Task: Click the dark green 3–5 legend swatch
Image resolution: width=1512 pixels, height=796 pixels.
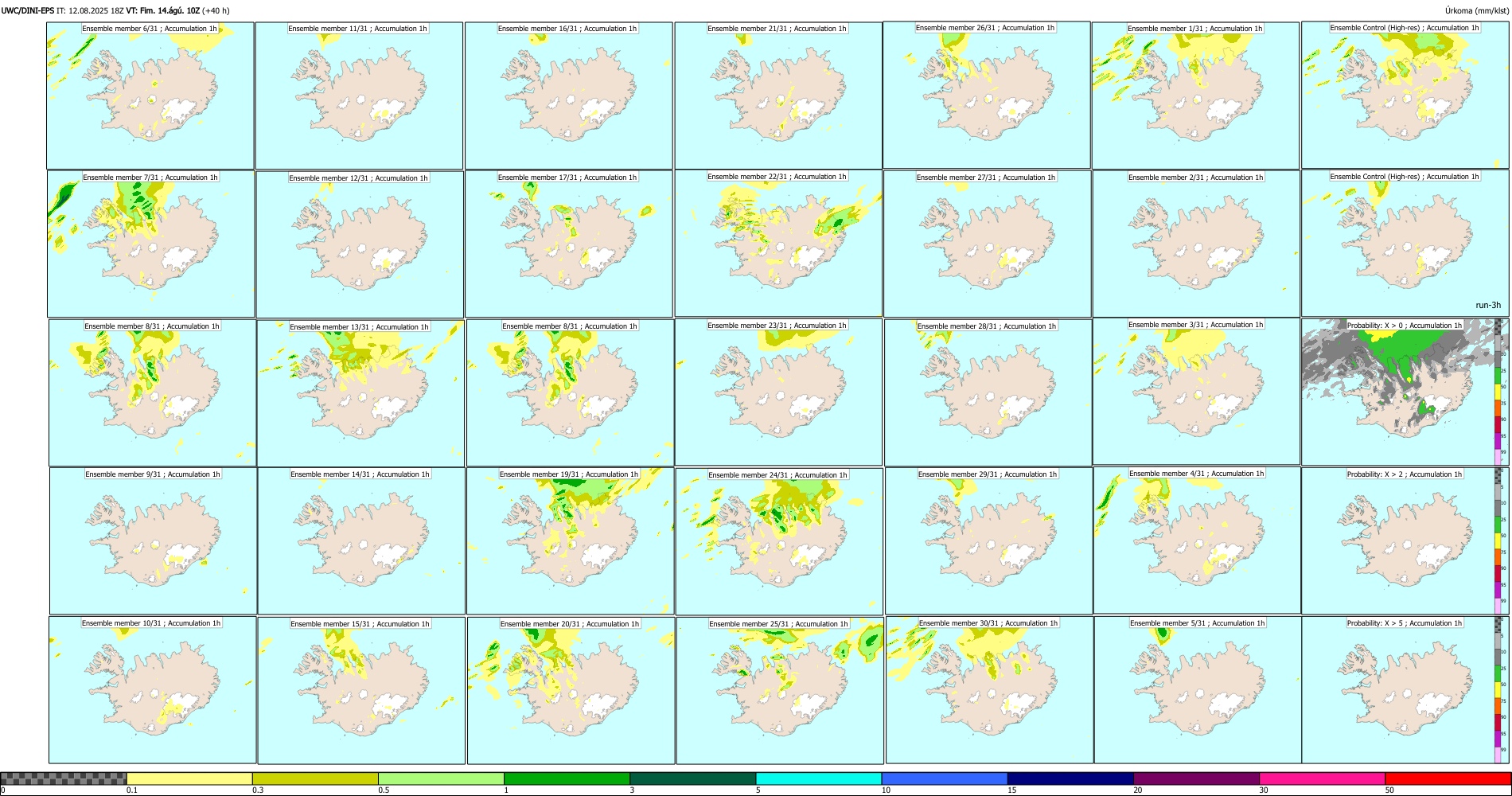Action: tap(693, 778)
